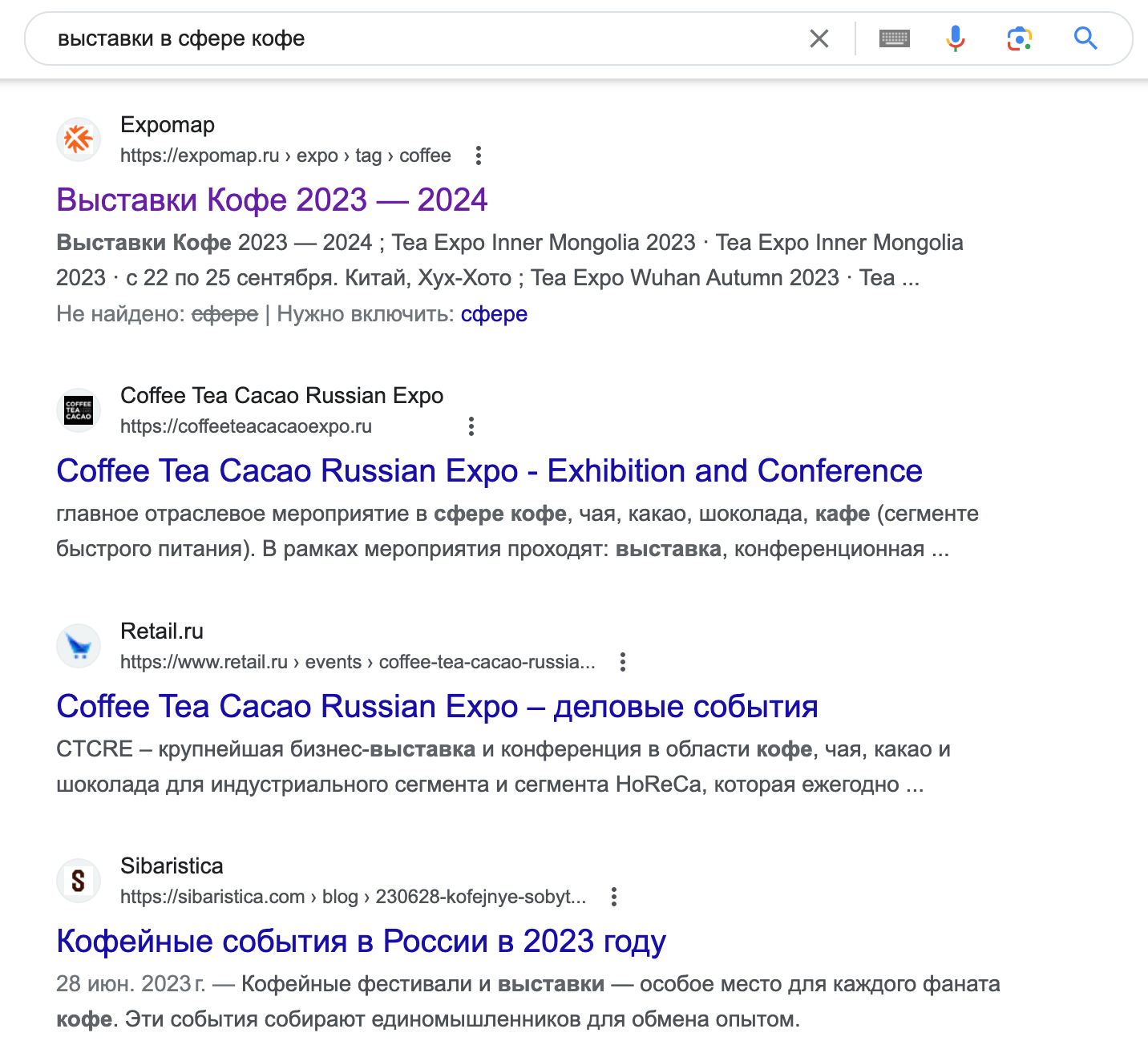Click the sibaristica.com blog breadcrumb URL
1148x1061 pixels.
pyautogui.click(x=354, y=897)
